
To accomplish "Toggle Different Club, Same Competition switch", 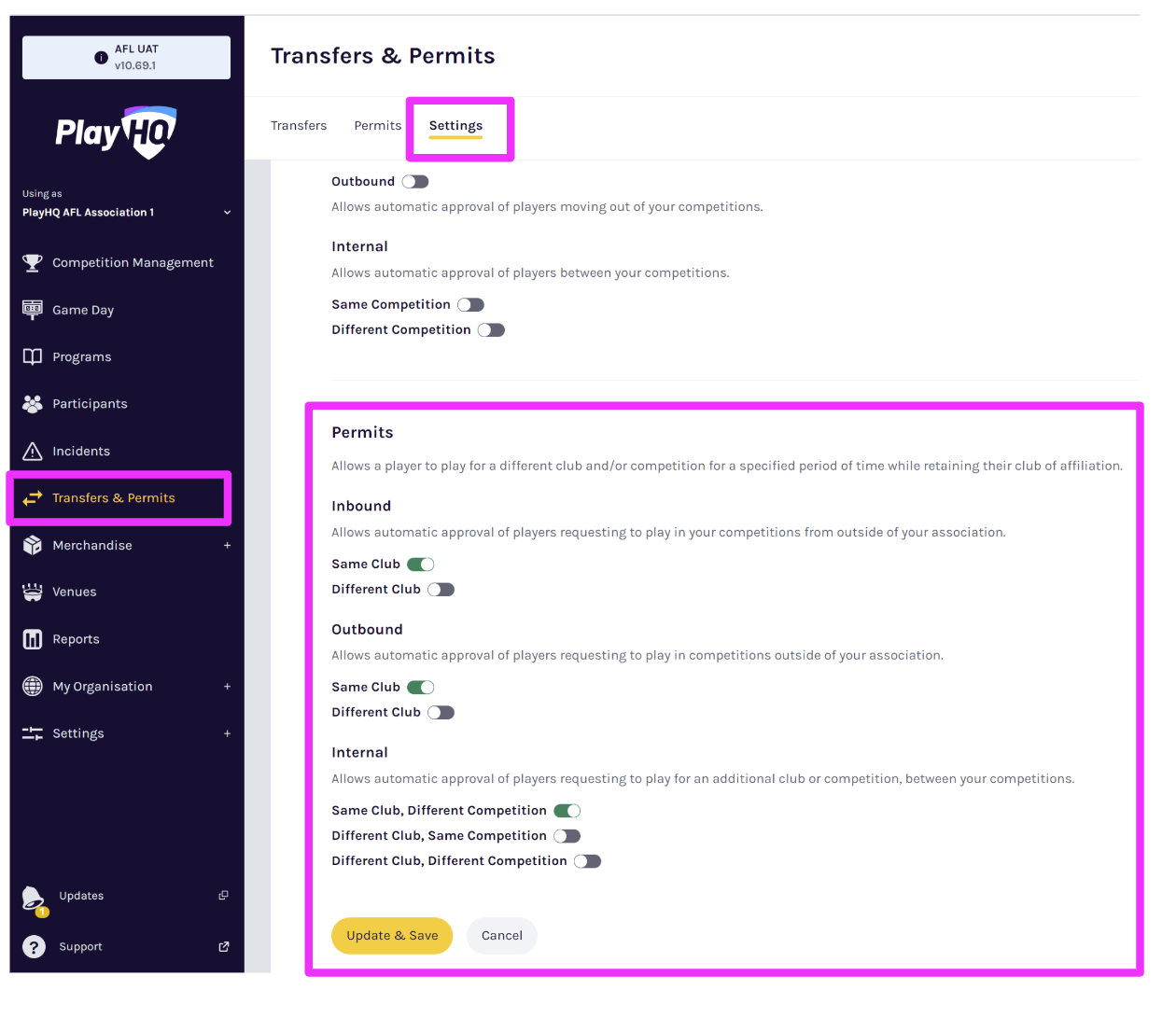I will tap(567, 836).
